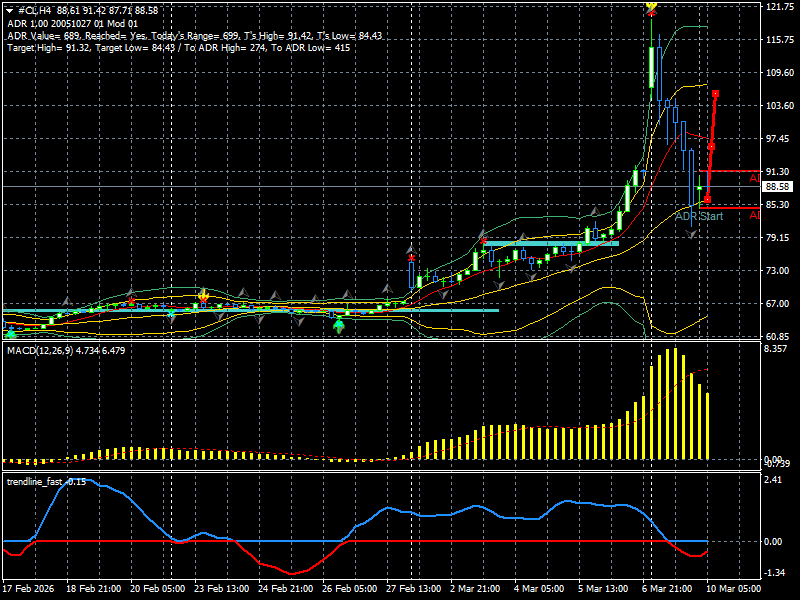Click the 109.60 price scale label
Viewport: 800px width, 600px height.
[780, 72]
